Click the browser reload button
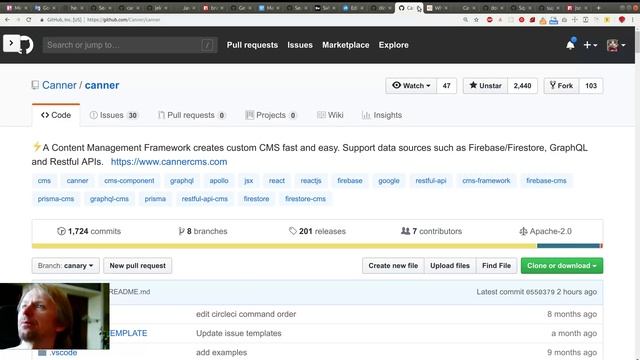Viewport: 640px width, 360px height. tap(29, 20)
